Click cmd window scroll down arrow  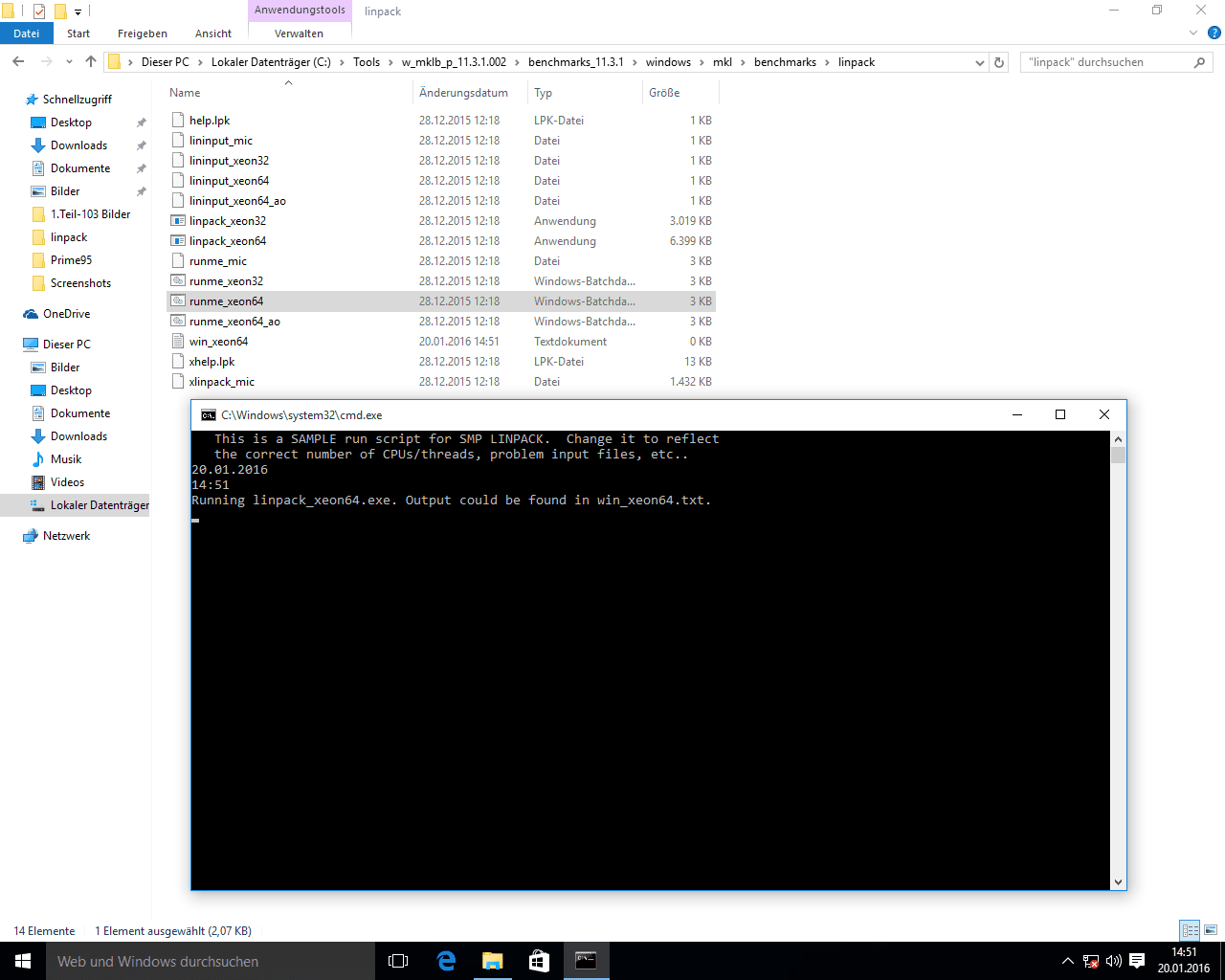(1118, 882)
